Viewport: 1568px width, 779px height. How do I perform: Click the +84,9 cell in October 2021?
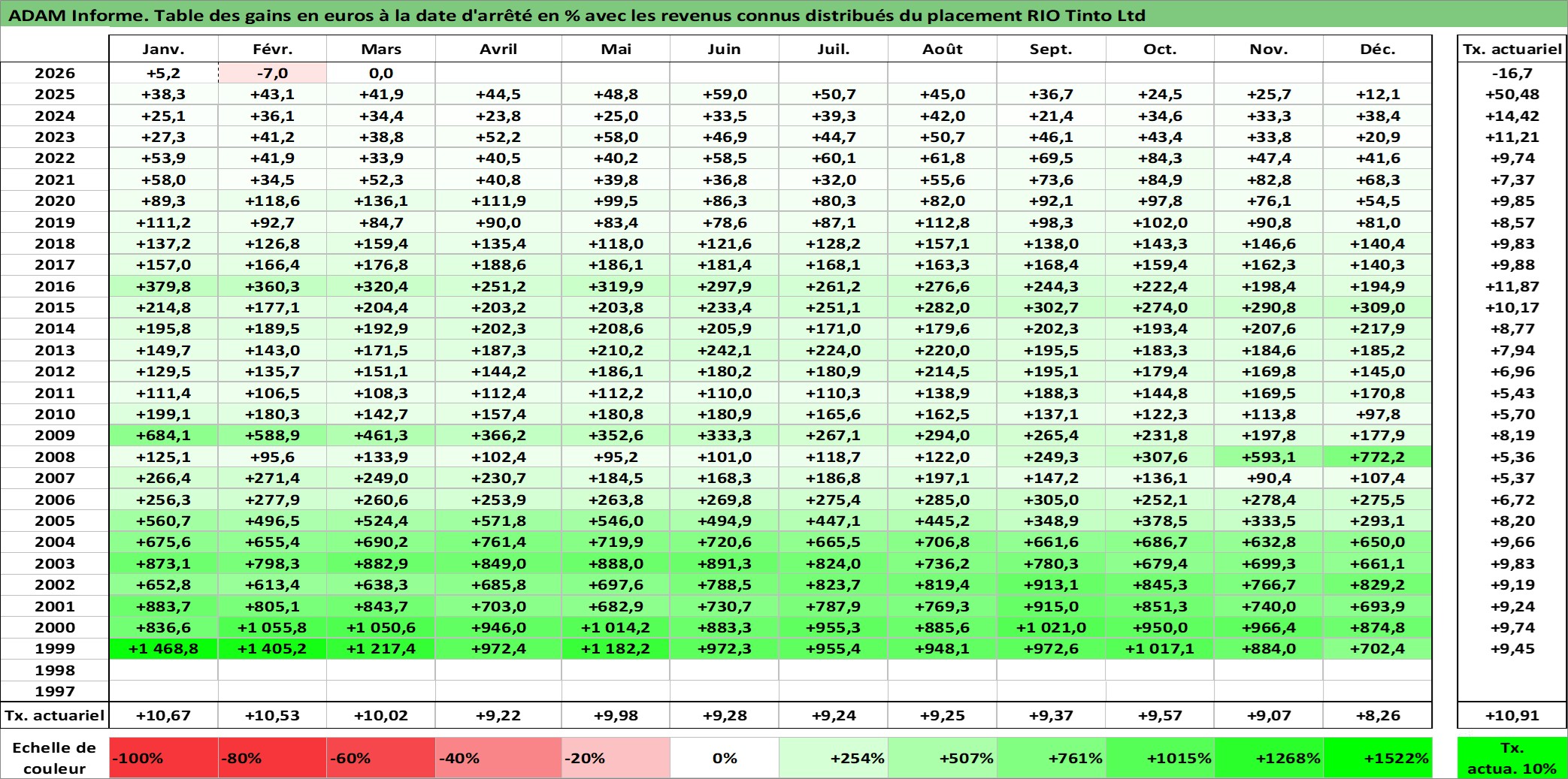click(1160, 180)
